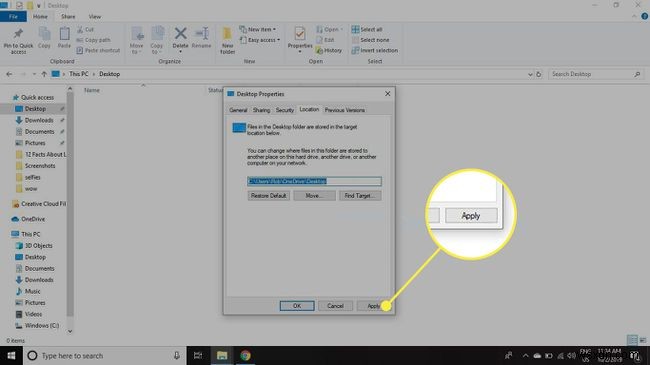The height and width of the screenshot is (365, 650).
Task: Click the Delete ribbon icon
Action: (x=180, y=39)
